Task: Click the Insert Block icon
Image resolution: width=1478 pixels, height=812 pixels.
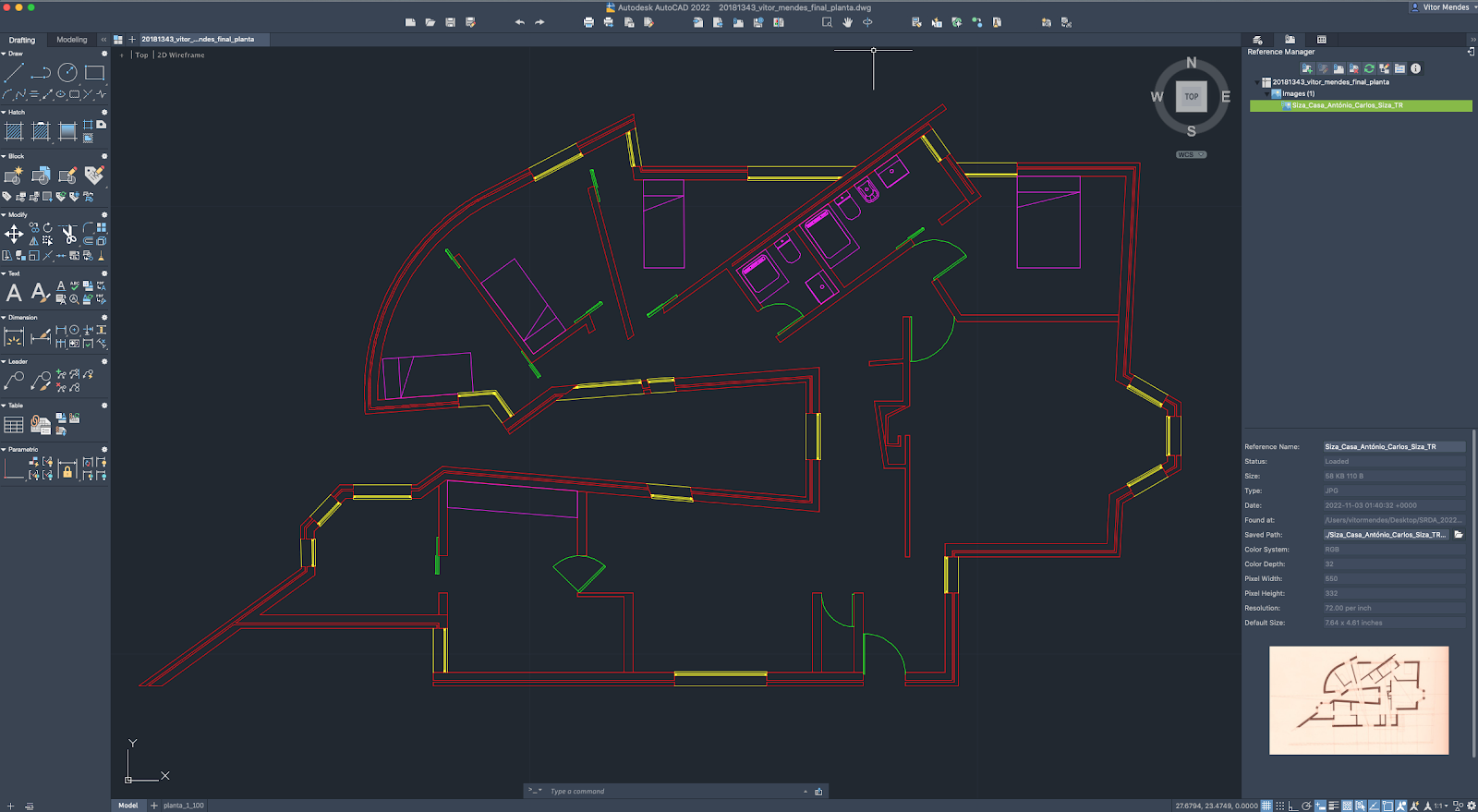Action: pos(41,176)
